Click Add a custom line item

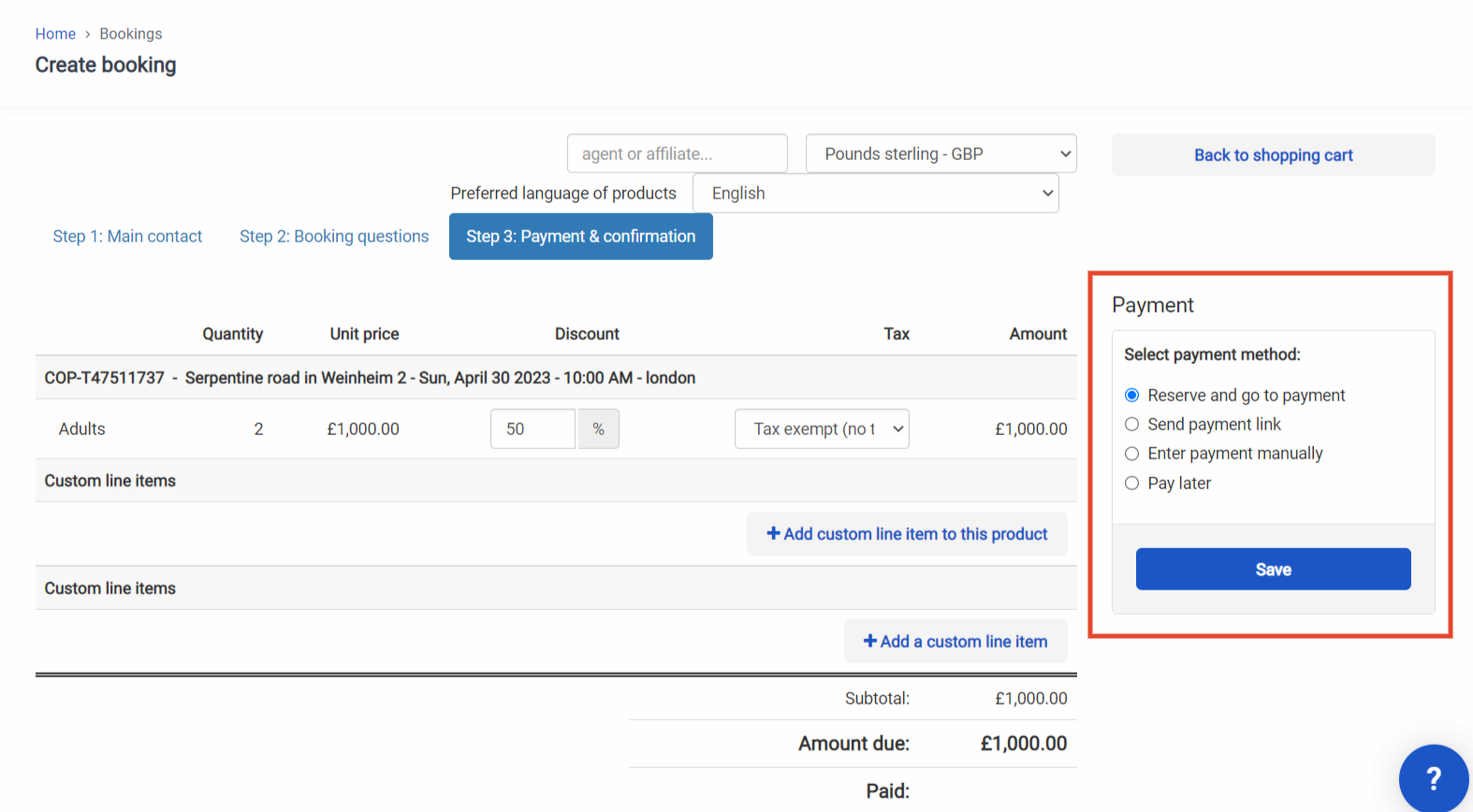[955, 641]
